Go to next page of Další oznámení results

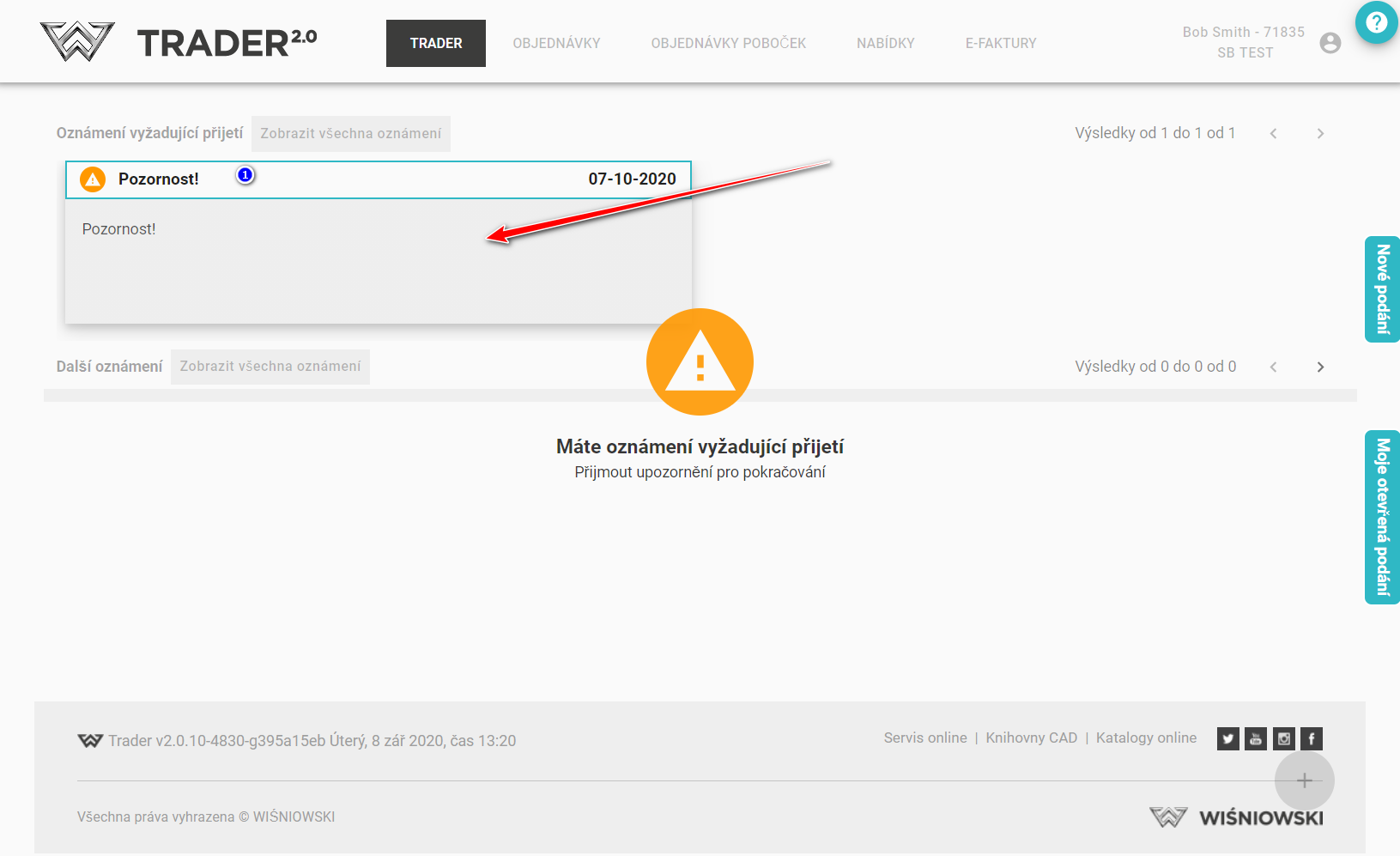1320,367
